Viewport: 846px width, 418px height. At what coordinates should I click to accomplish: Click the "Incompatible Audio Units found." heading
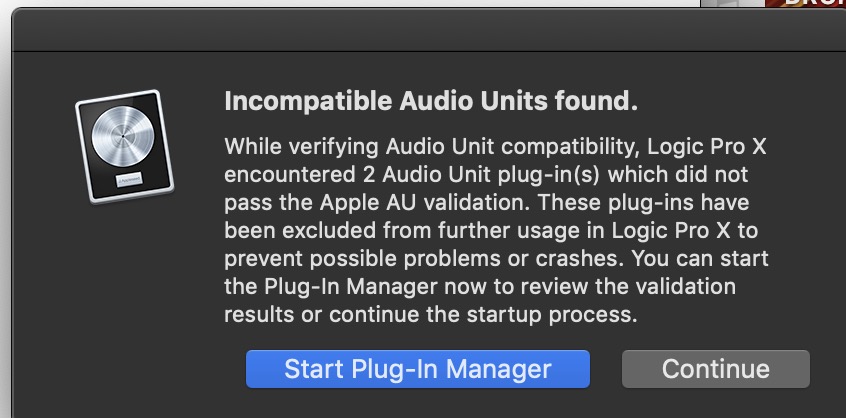point(431,101)
